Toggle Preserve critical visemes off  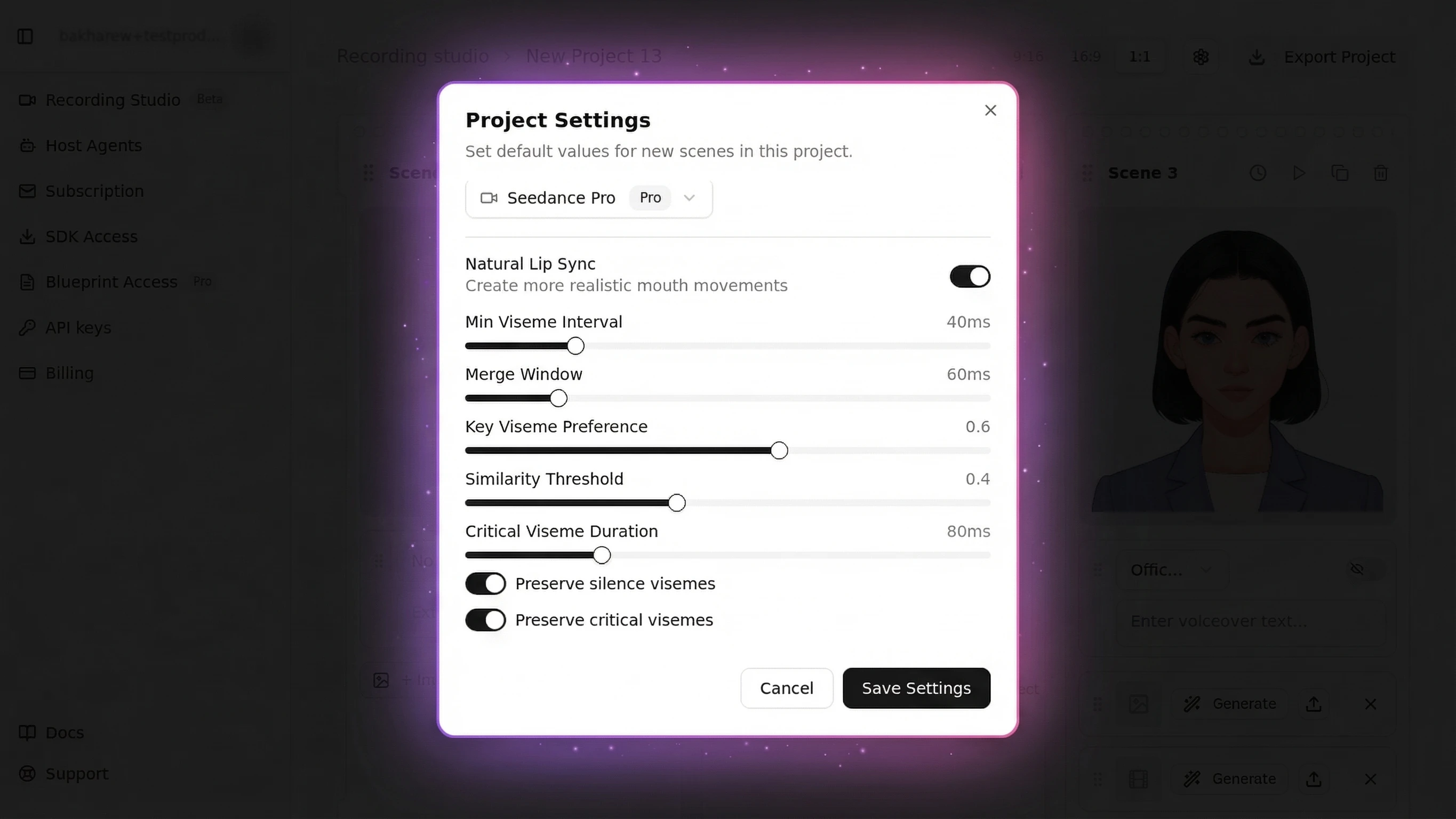pos(485,620)
